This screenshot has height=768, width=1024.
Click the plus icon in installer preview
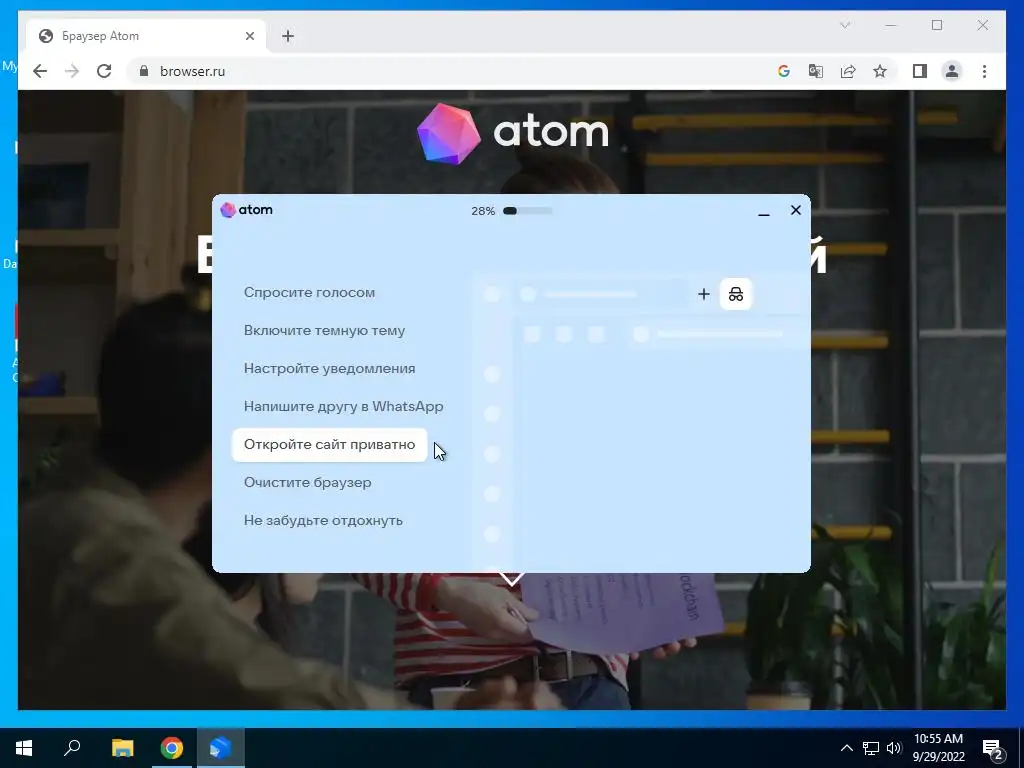703,294
